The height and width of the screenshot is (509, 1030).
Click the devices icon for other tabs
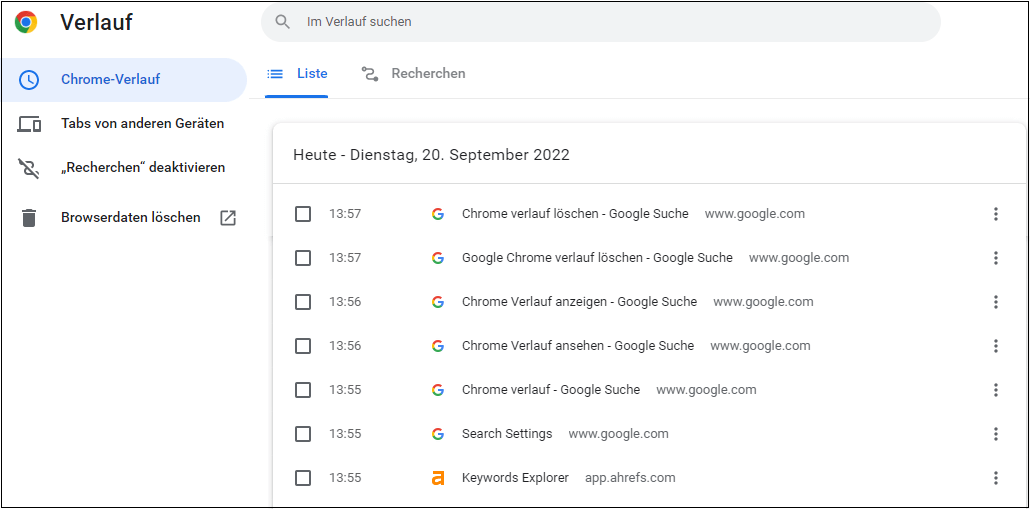coord(29,123)
